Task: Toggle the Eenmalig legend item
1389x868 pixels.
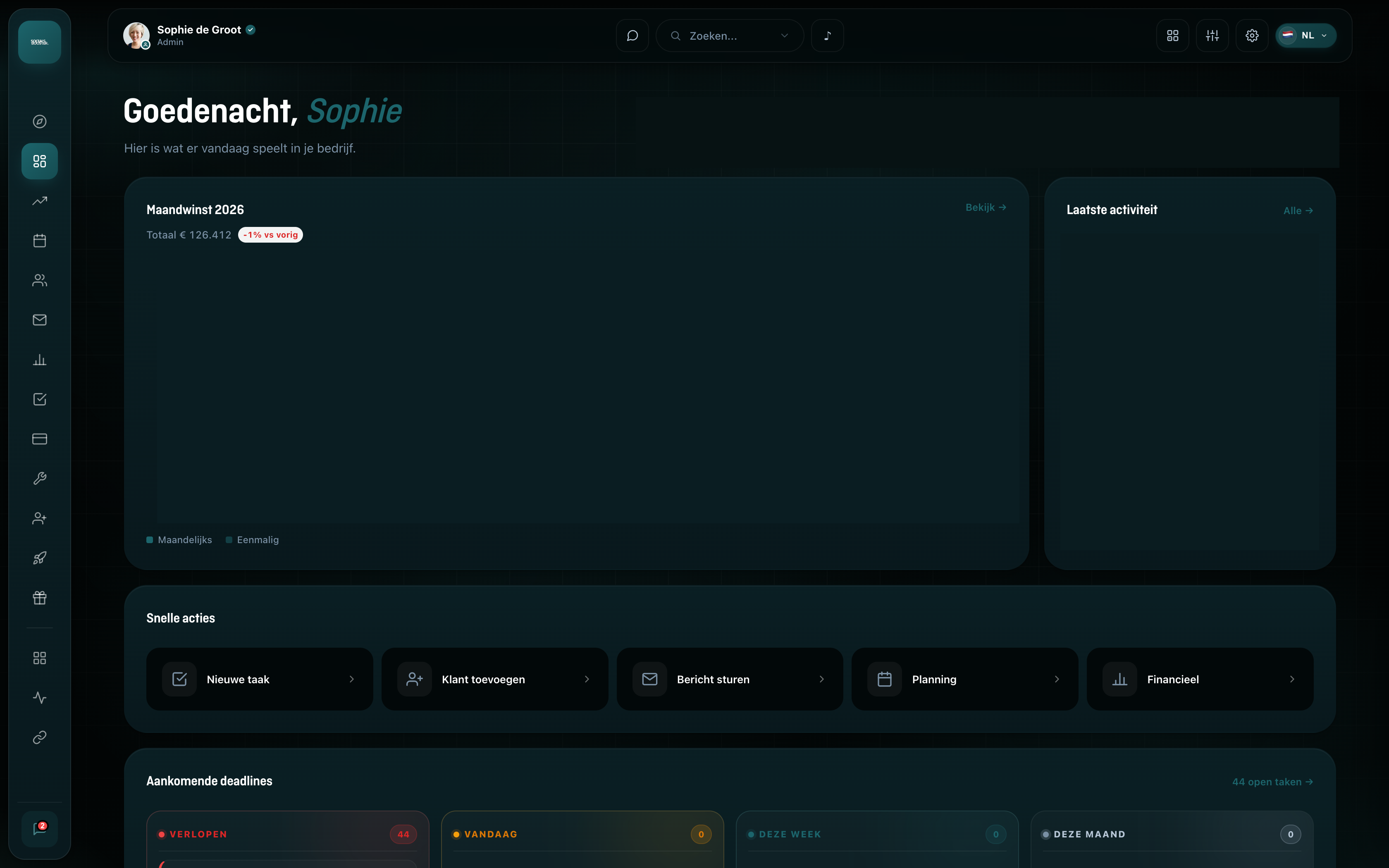Action: tap(252, 540)
